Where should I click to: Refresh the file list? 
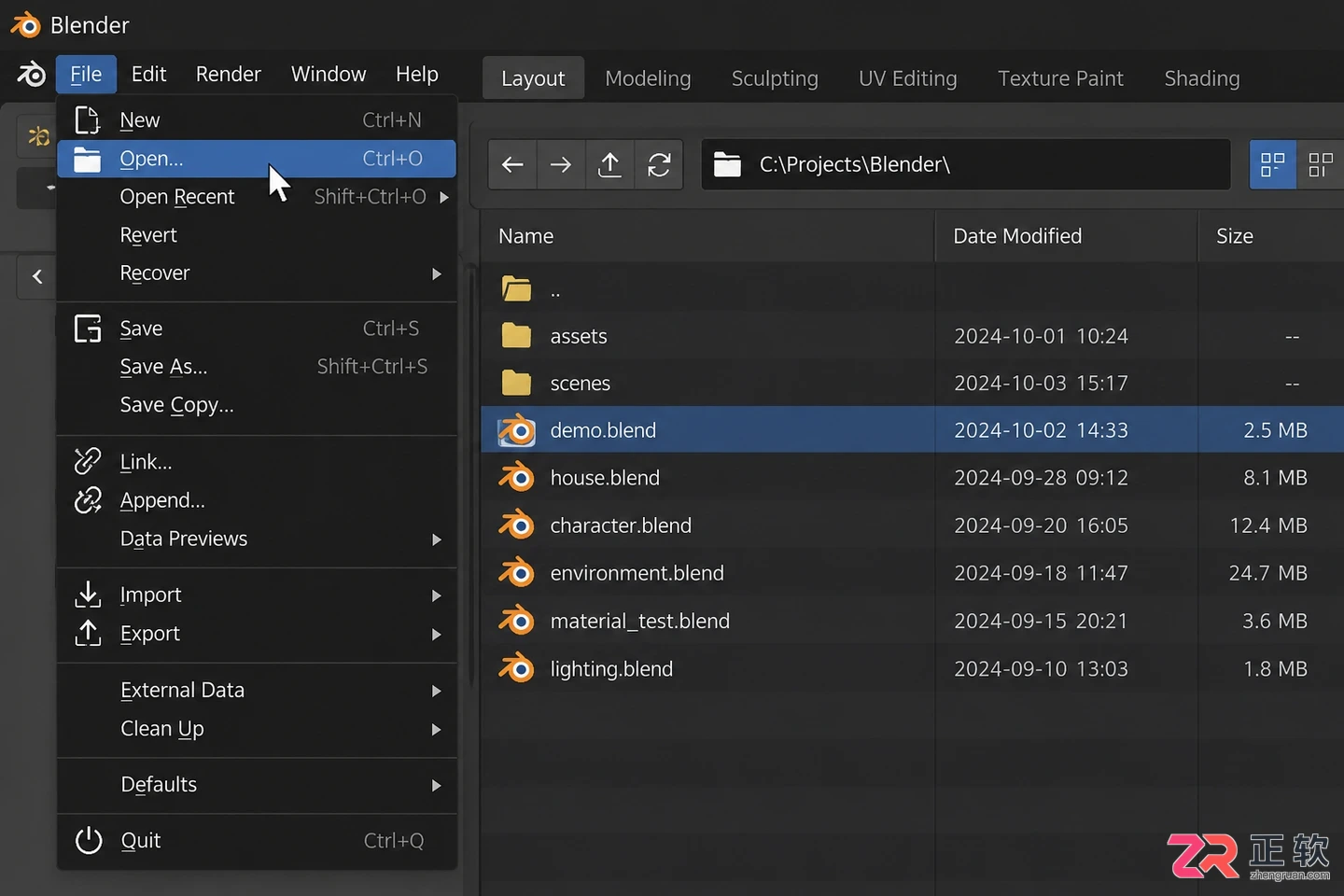click(659, 165)
